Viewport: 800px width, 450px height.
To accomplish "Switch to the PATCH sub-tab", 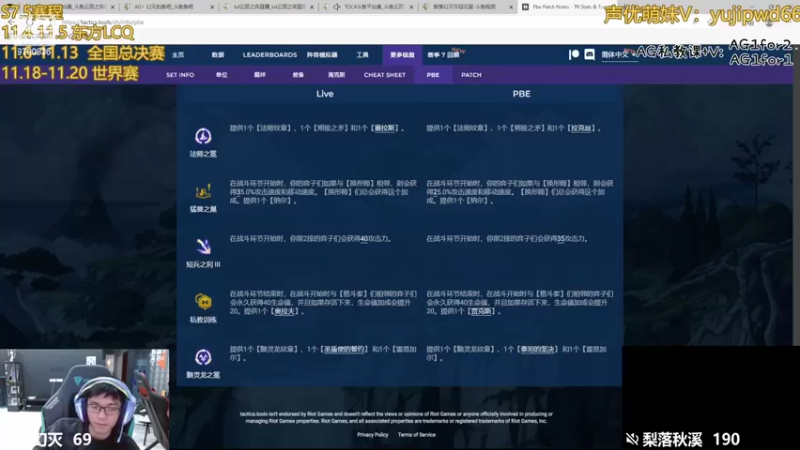I will (x=471, y=75).
